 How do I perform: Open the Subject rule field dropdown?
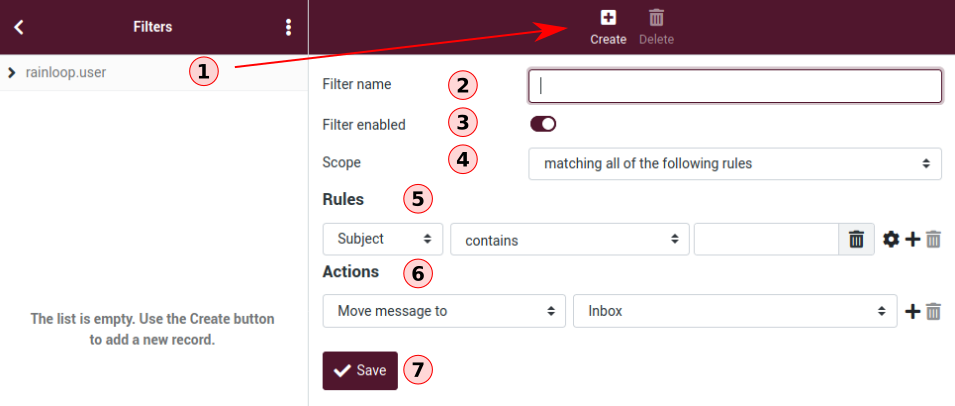click(x=382, y=239)
